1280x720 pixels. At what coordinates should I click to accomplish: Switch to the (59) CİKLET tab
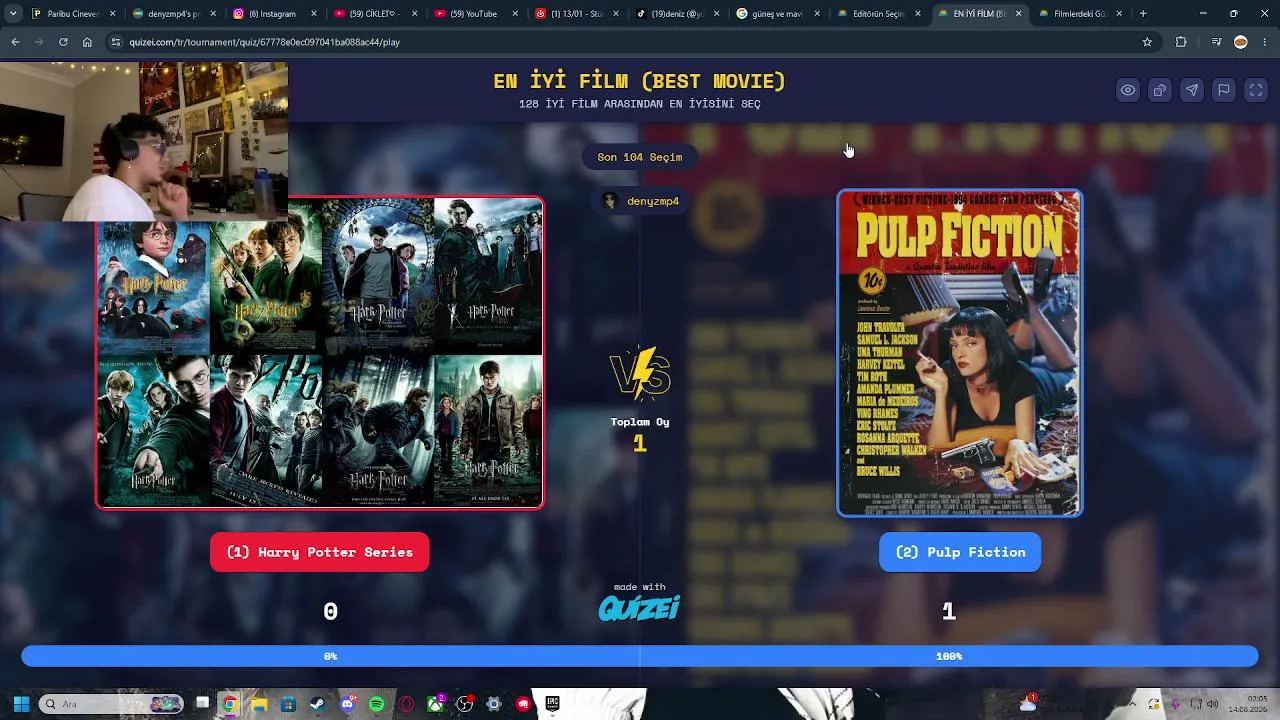click(x=373, y=14)
